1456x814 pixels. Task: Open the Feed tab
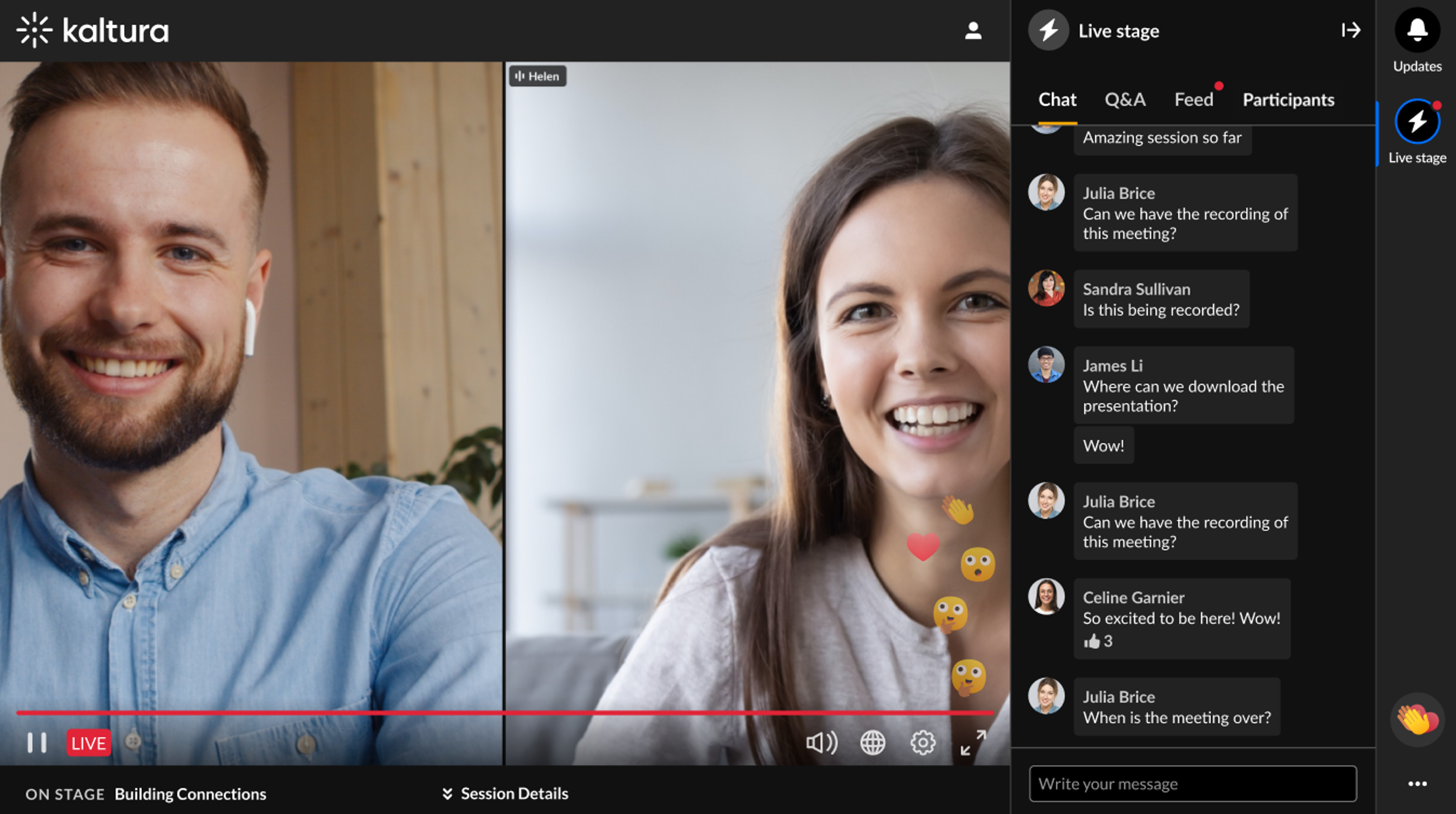pyautogui.click(x=1193, y=100)
